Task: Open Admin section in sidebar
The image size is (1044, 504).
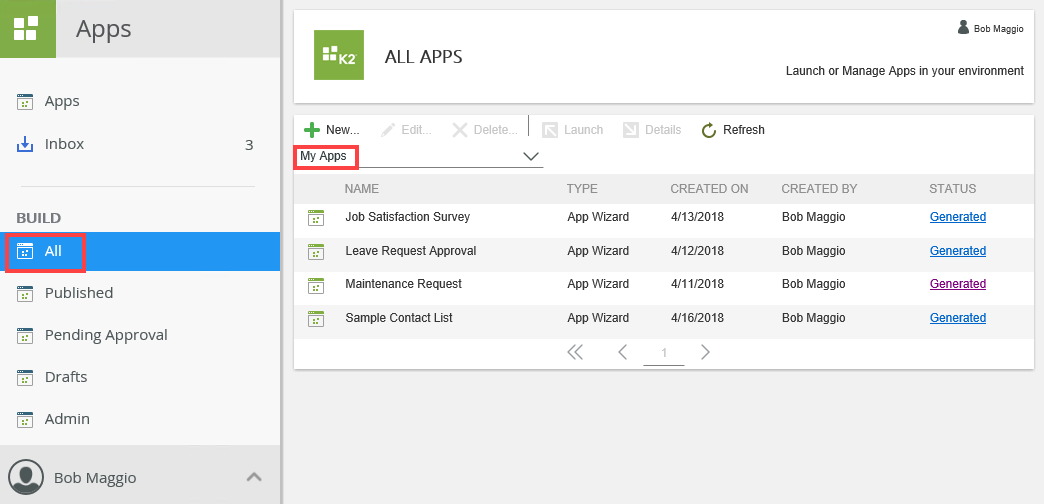Action: pyautogui.click(x=66, y=419)
